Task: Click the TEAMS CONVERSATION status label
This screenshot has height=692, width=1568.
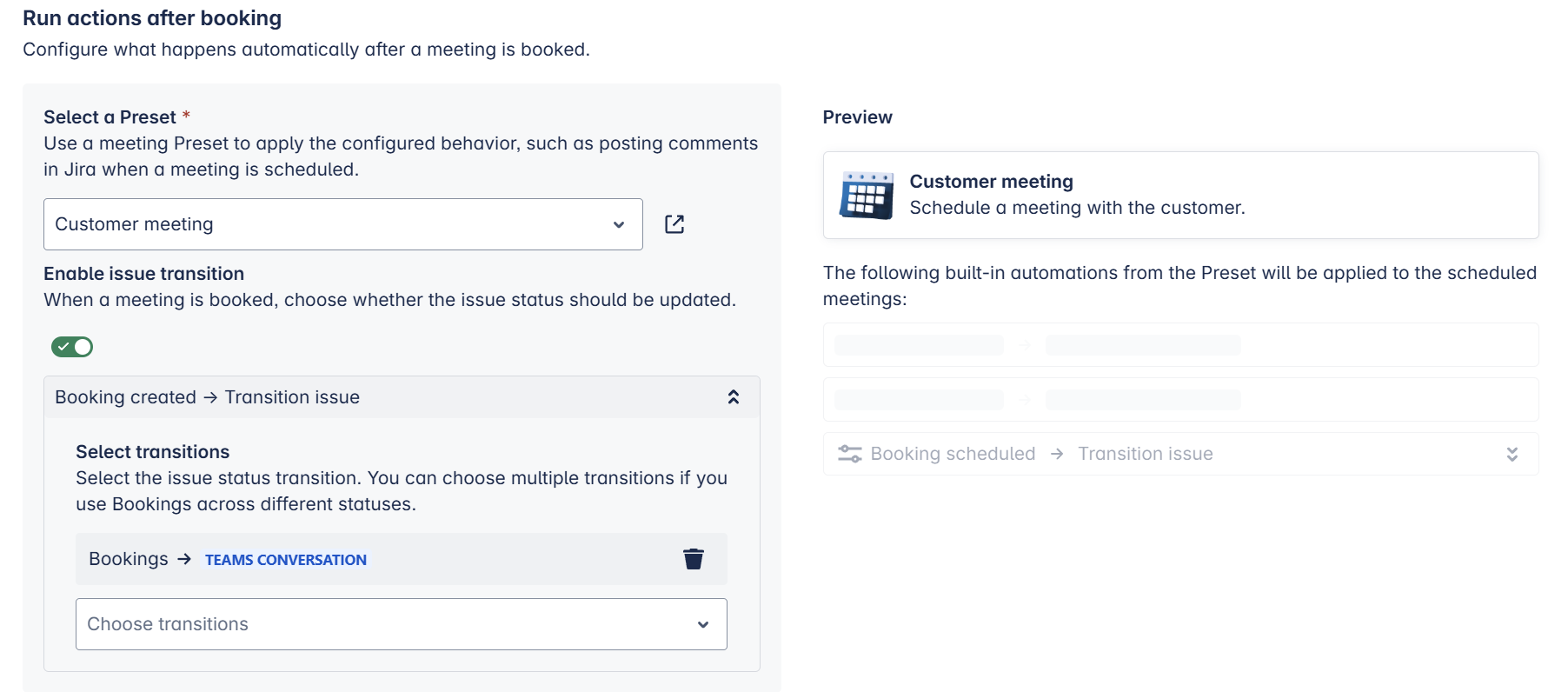Action: (x=285, y=560)
